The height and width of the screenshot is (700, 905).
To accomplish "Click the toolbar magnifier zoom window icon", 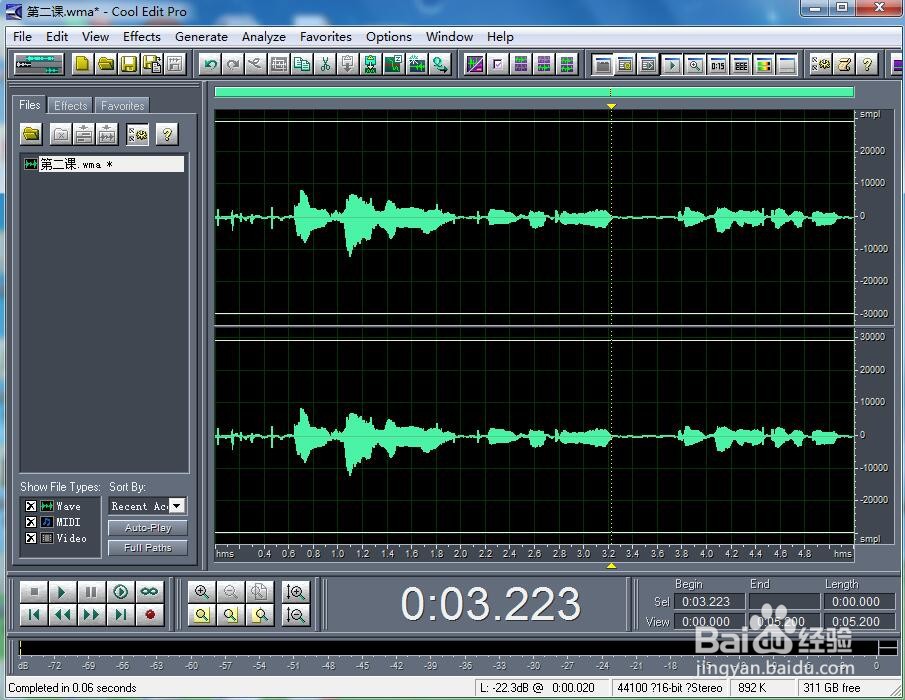I will coord(694,65).
